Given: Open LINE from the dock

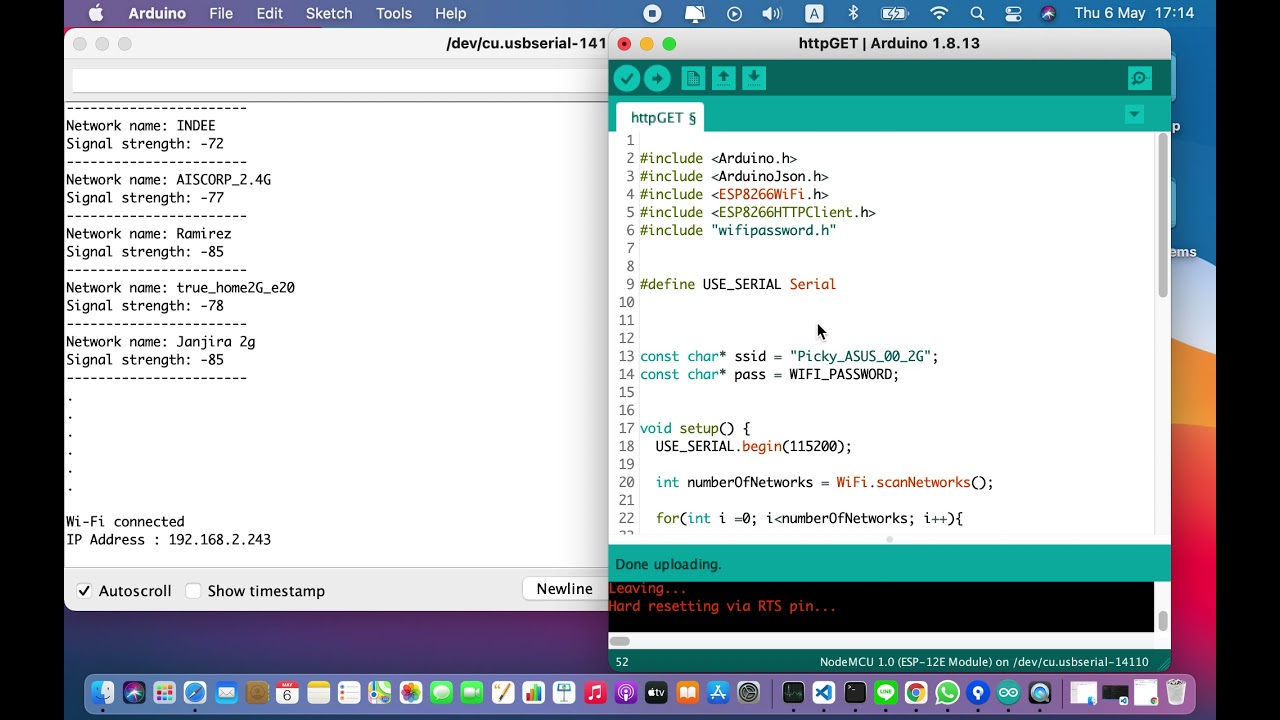Looking at the screenshot, I should pos(885,692).
